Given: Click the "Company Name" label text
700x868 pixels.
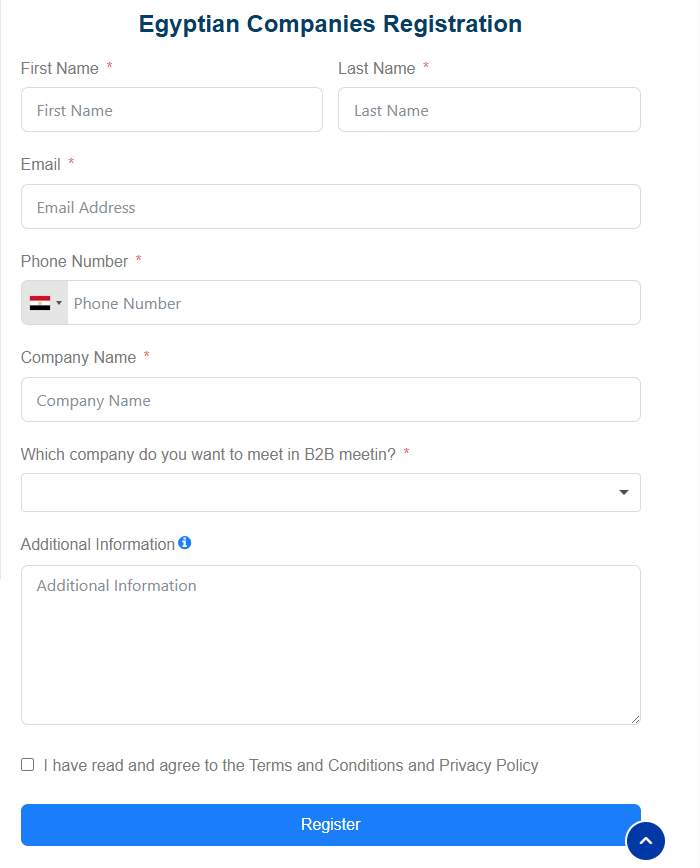Looking at the screenshot, I should pos(78,357).
